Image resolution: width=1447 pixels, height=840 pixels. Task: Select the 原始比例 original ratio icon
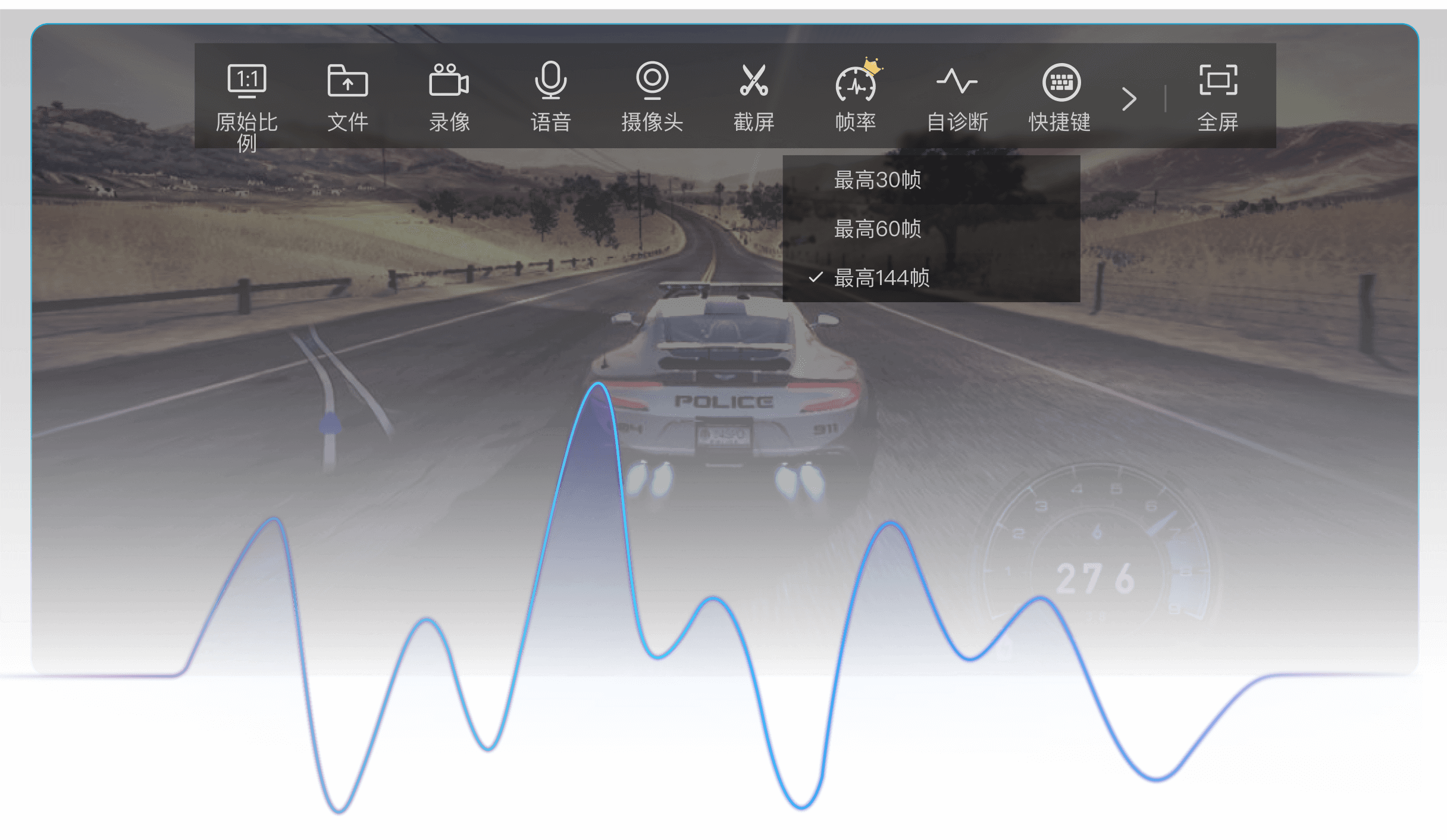(247, 81)
